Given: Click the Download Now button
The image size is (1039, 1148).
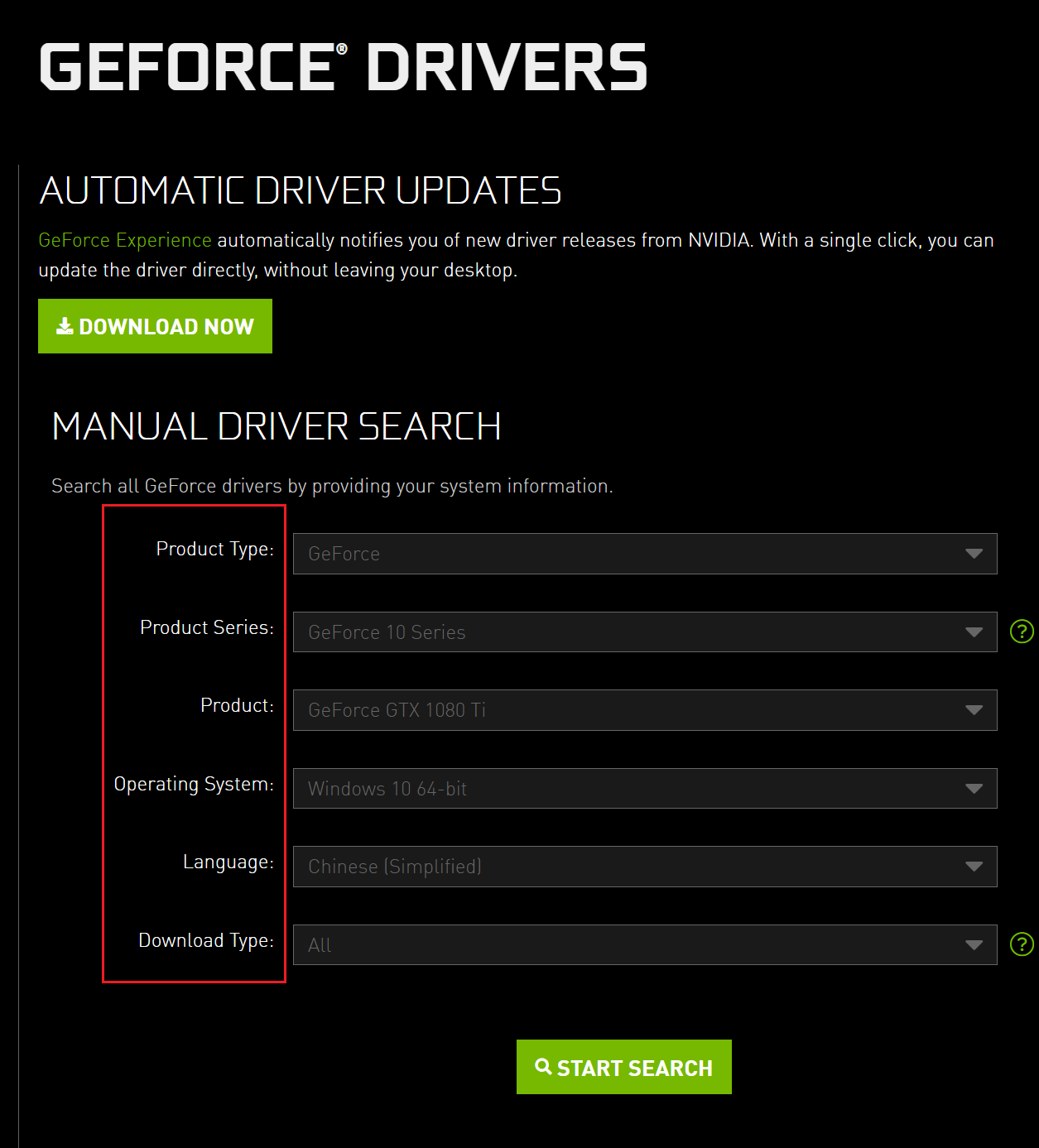Looking at the screenshot, I should coord(155,326).
